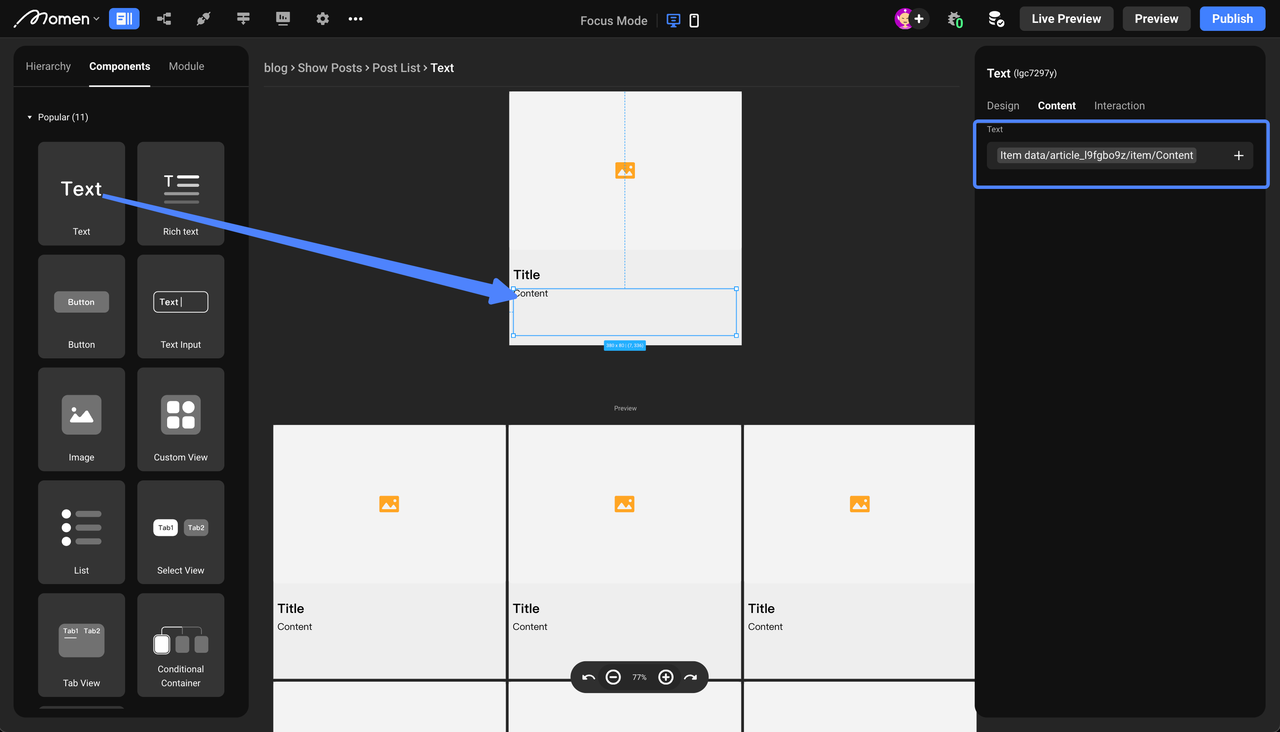
Task: Add collaborator with plus icon
Action: click(x=919, y=19)
